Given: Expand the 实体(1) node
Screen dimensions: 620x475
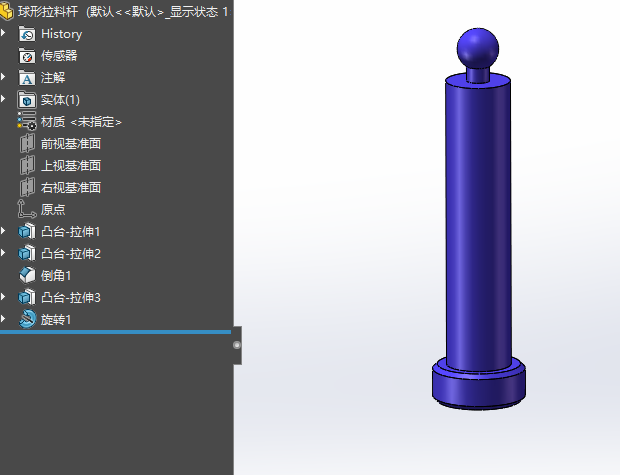Looking at the screenshot, I should (x=4, y=99).
